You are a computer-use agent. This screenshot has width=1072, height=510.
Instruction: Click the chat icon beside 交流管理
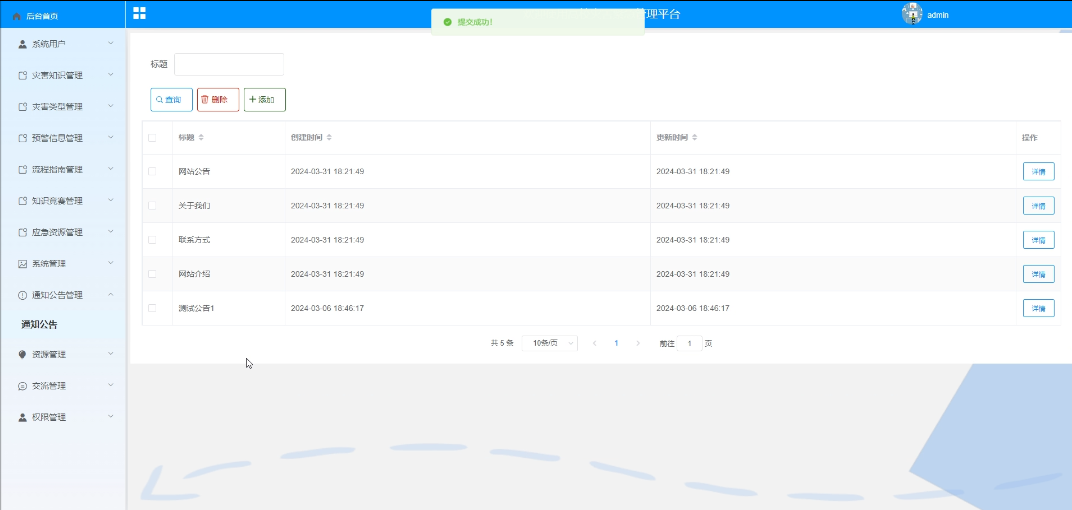(x=23, y=386)
